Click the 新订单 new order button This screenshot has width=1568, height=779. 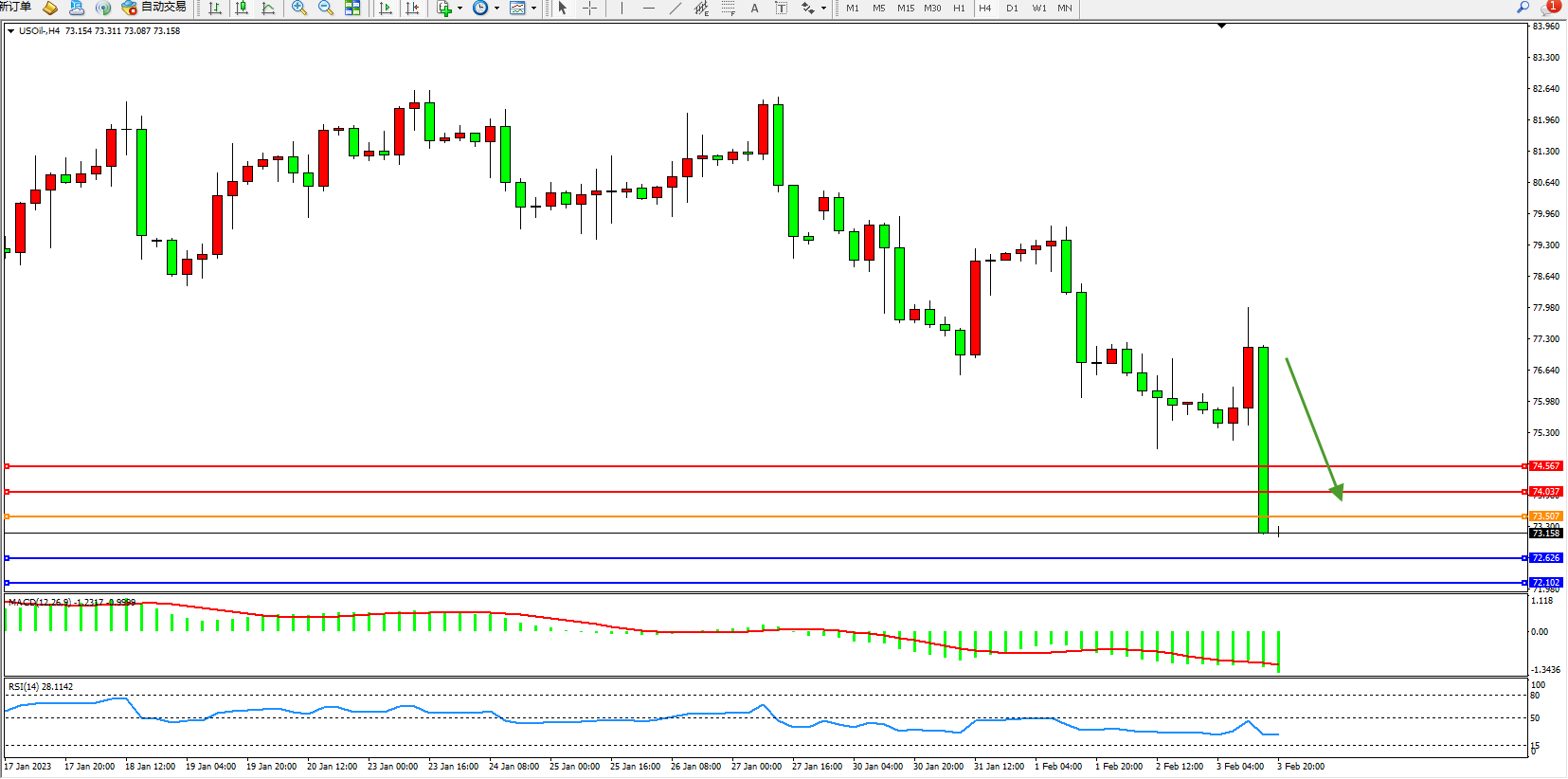click(x=15, y=8)
